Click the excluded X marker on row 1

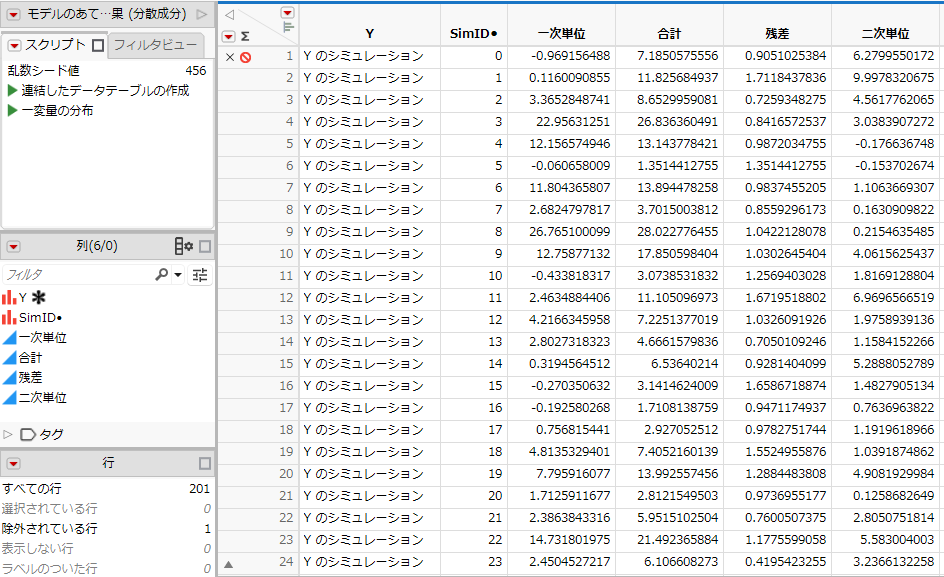pyautogui.click(x=229, y=57)
